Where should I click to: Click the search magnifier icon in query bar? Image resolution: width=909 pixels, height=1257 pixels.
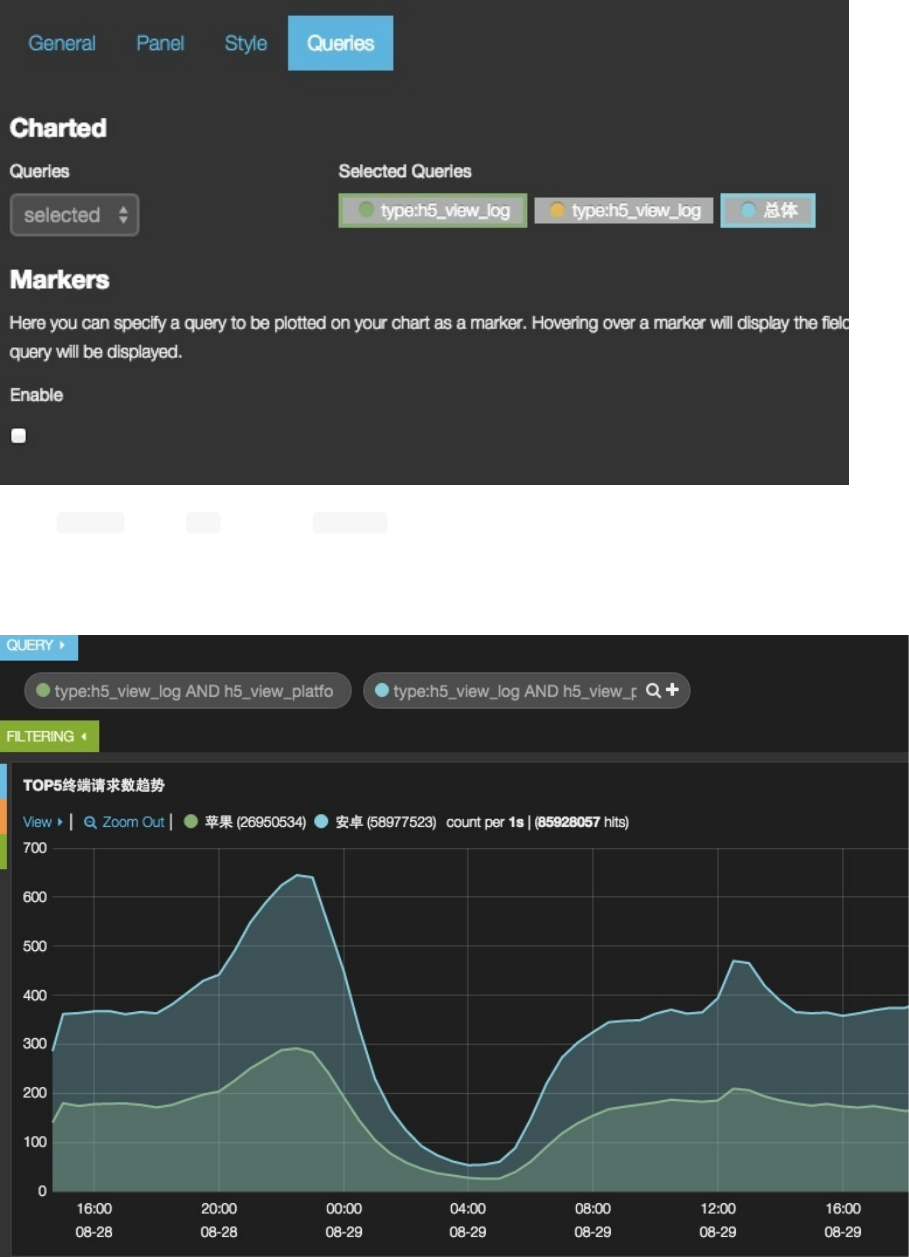653,690
